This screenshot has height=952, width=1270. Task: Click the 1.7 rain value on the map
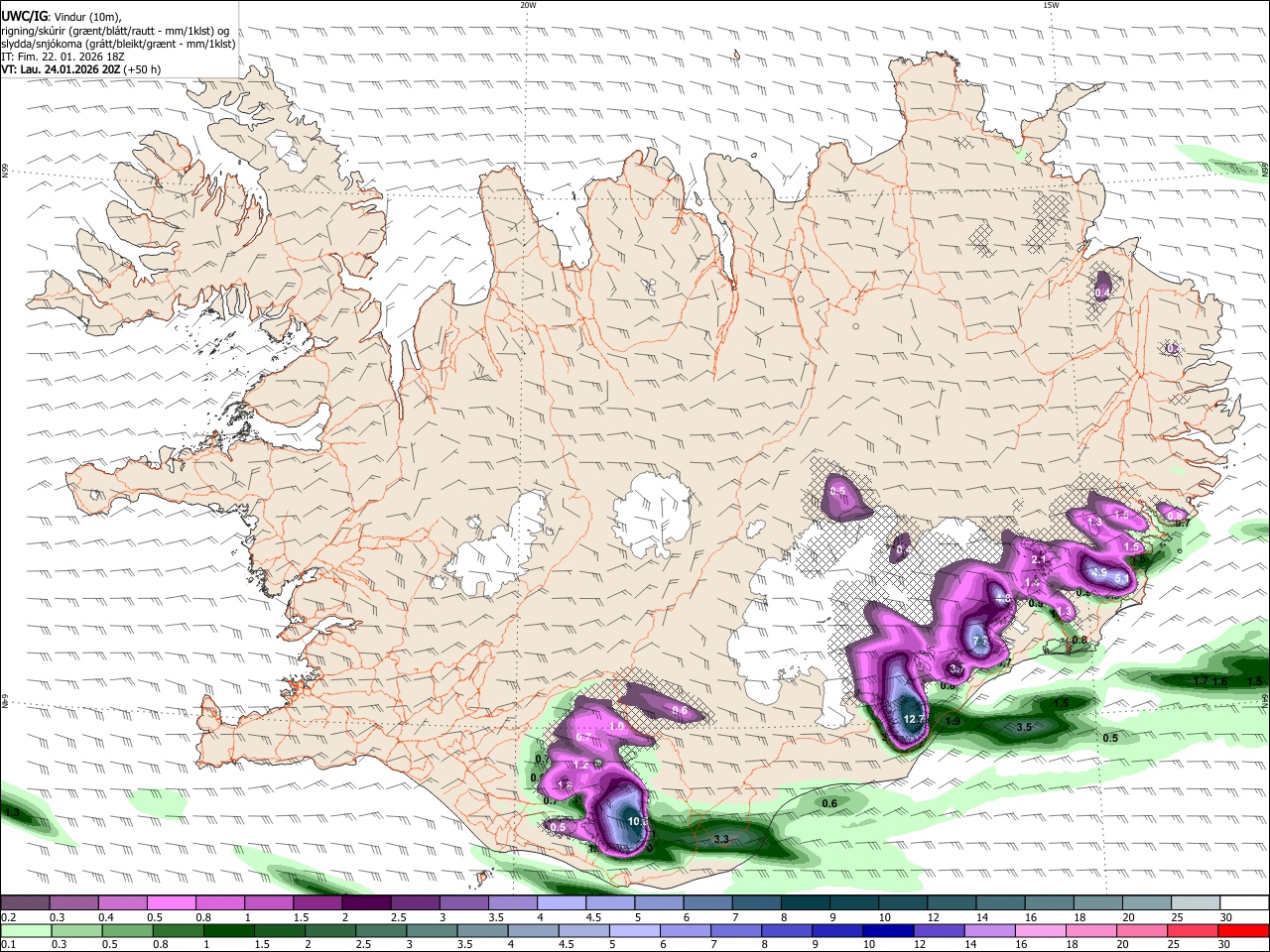pos(1200,681)
